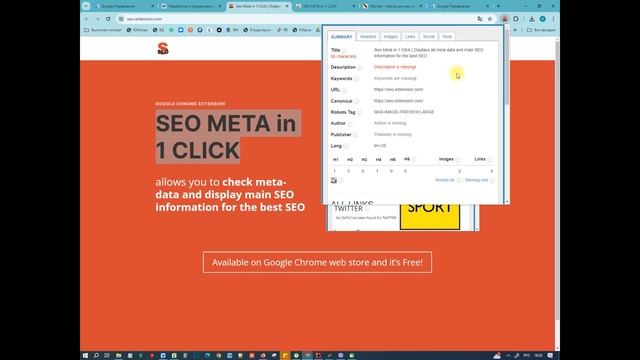This screenshot has height=360, width=640.
Task: Open the Robots.txt link
Action: click(x=444, y=180)
